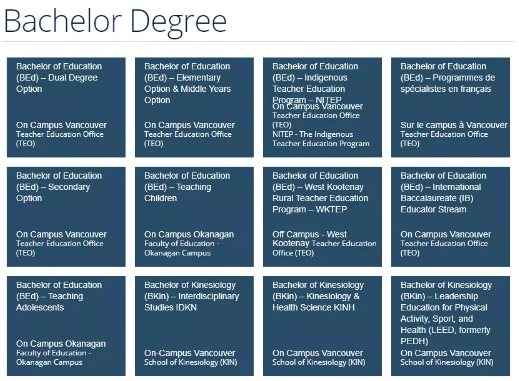Select BKin Interdisciplinary Studies IDKN tile

click(x=194, y=326)
